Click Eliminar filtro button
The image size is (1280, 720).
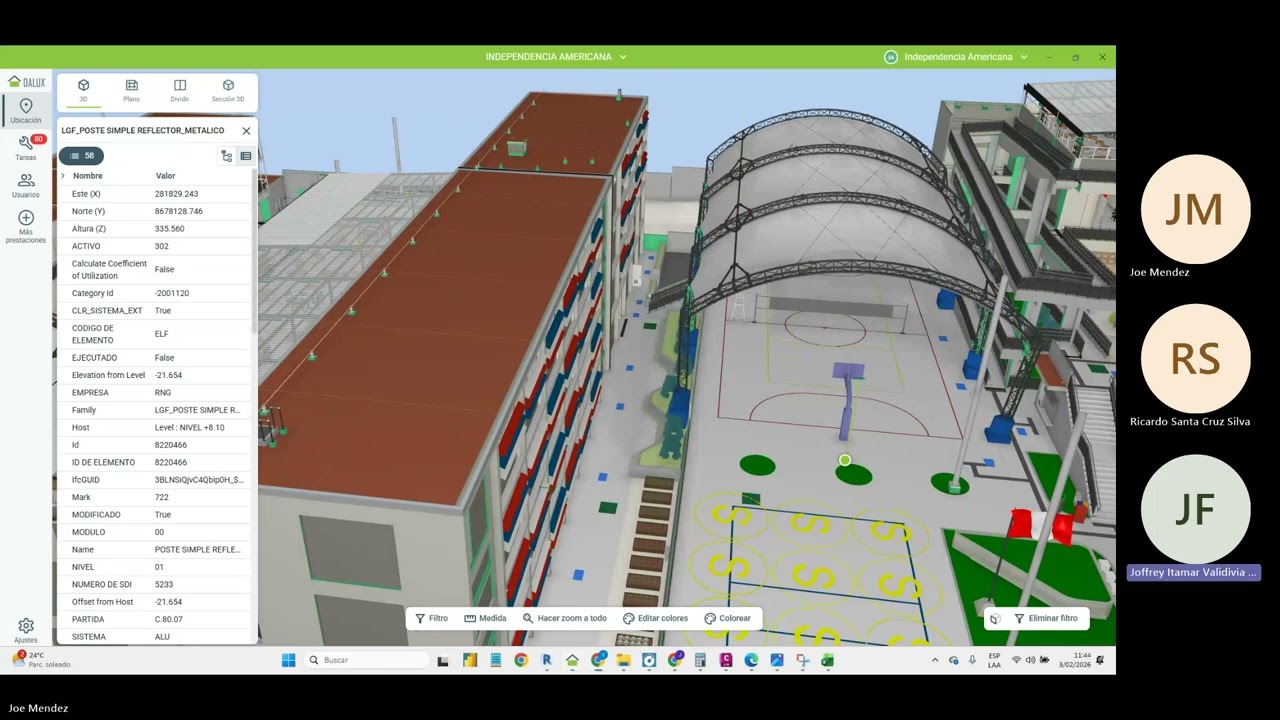[x=1046, y=618]
